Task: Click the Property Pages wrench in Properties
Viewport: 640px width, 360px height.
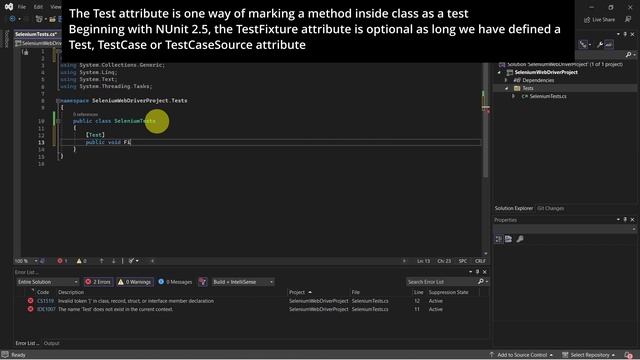Action: click(520, 239)
